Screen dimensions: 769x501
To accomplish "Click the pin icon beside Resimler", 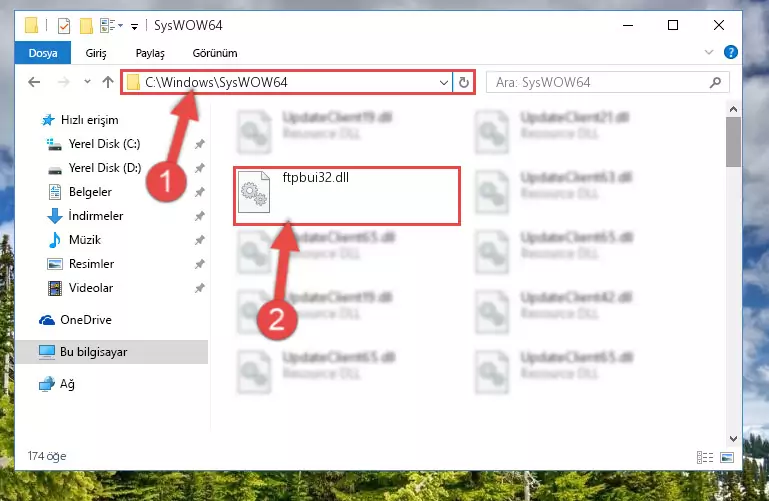I will point(200,264).
